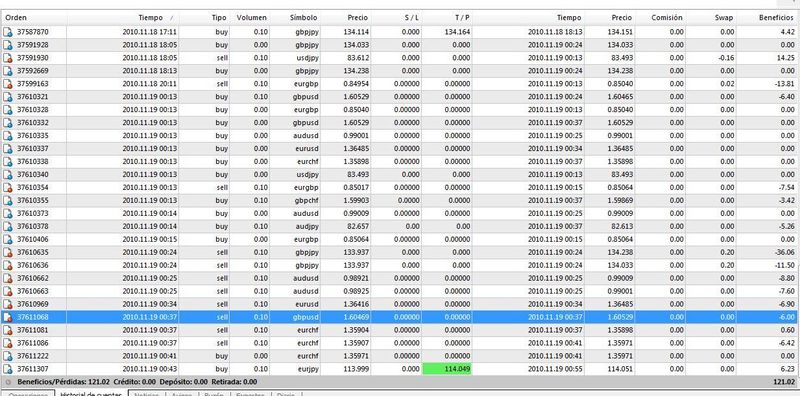Click the green T/P cell 114.049
The height and width of the screenshot is (396, 800).
click(447, 369)
